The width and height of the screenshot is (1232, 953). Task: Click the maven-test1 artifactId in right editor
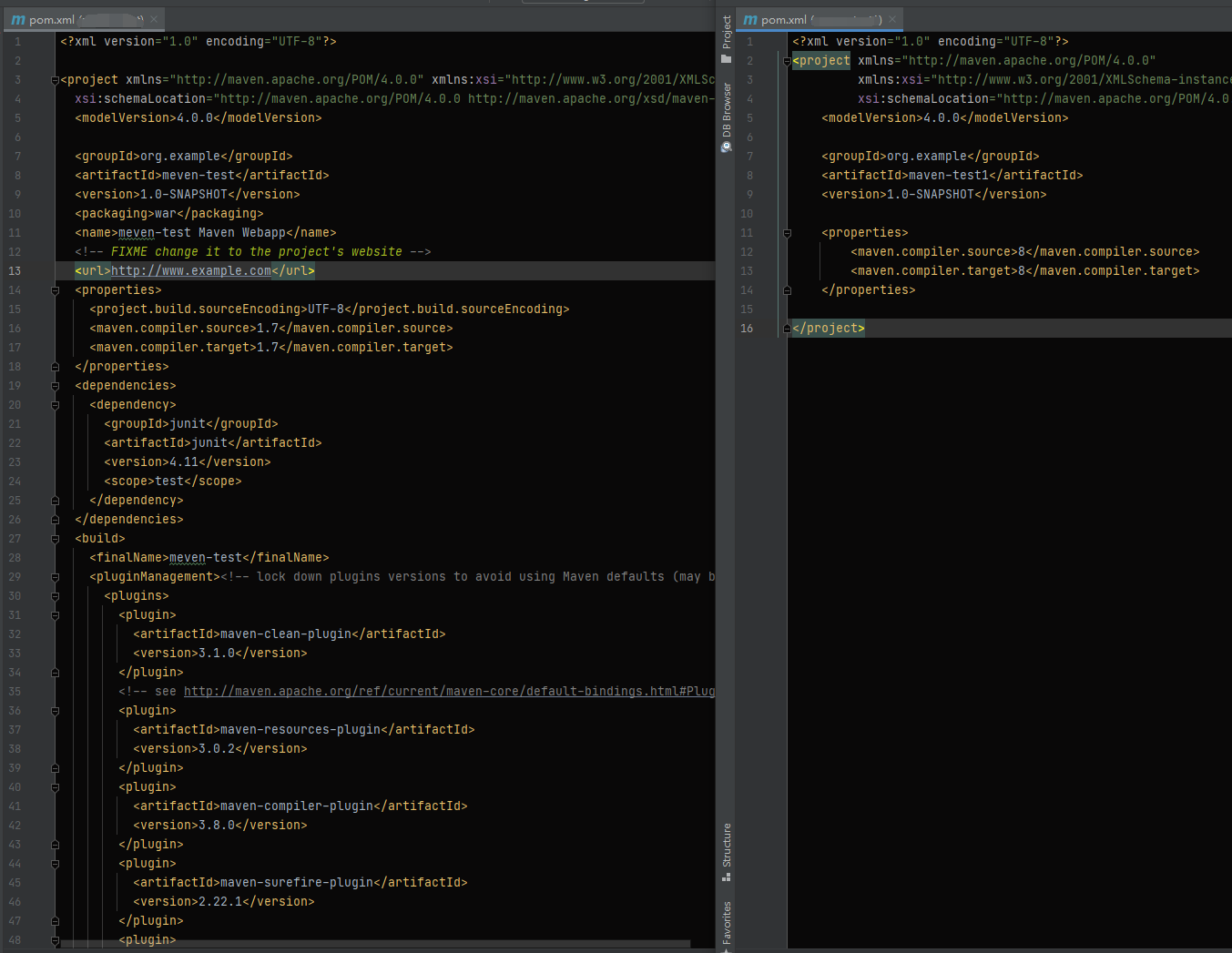pyautogui.click(x=952, y=176)
